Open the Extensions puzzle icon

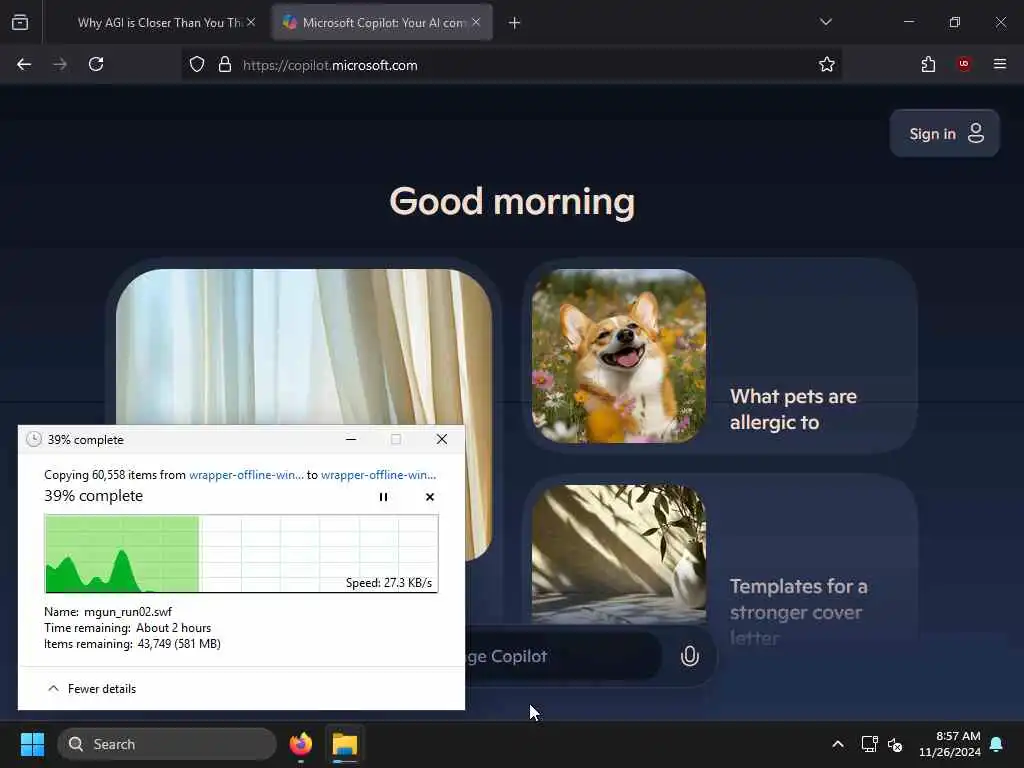[928, 65]
